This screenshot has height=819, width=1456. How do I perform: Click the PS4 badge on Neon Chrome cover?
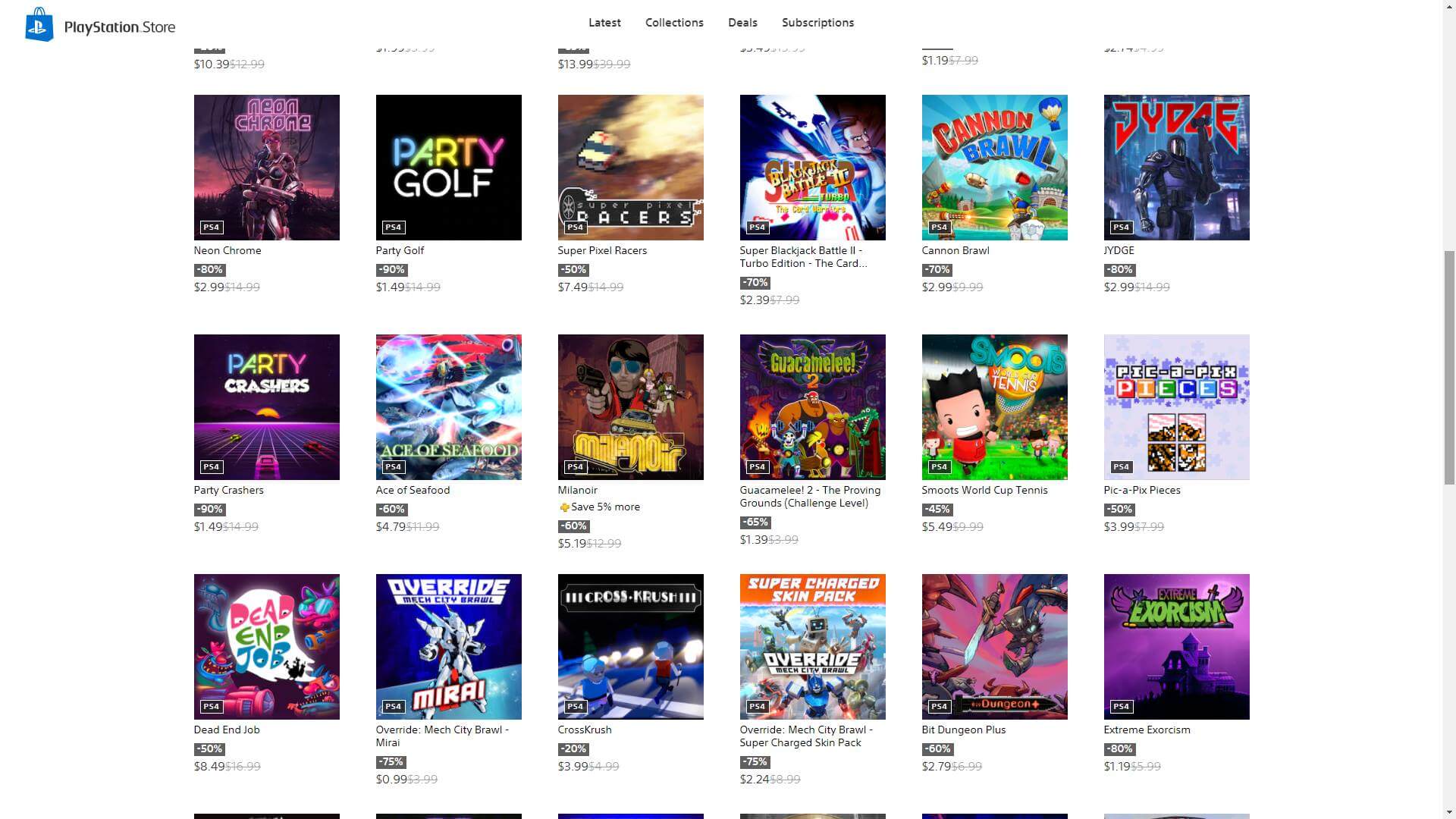[x=211, y=227]
